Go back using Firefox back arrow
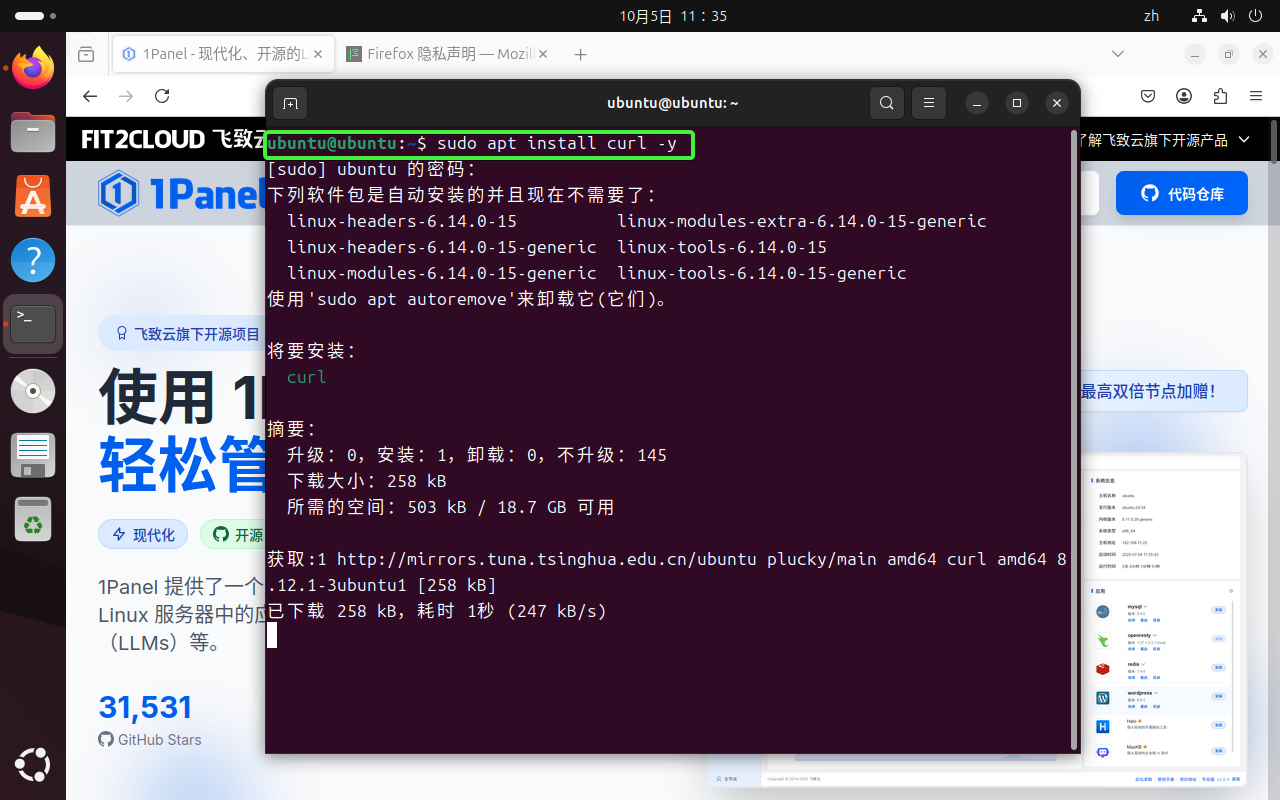 [90, 96]
